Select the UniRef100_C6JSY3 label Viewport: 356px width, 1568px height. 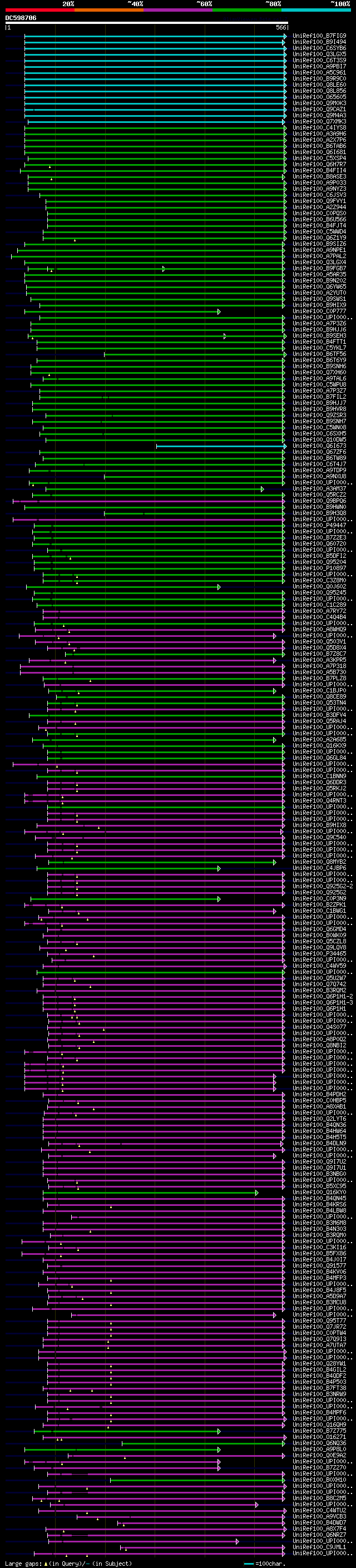319,195
